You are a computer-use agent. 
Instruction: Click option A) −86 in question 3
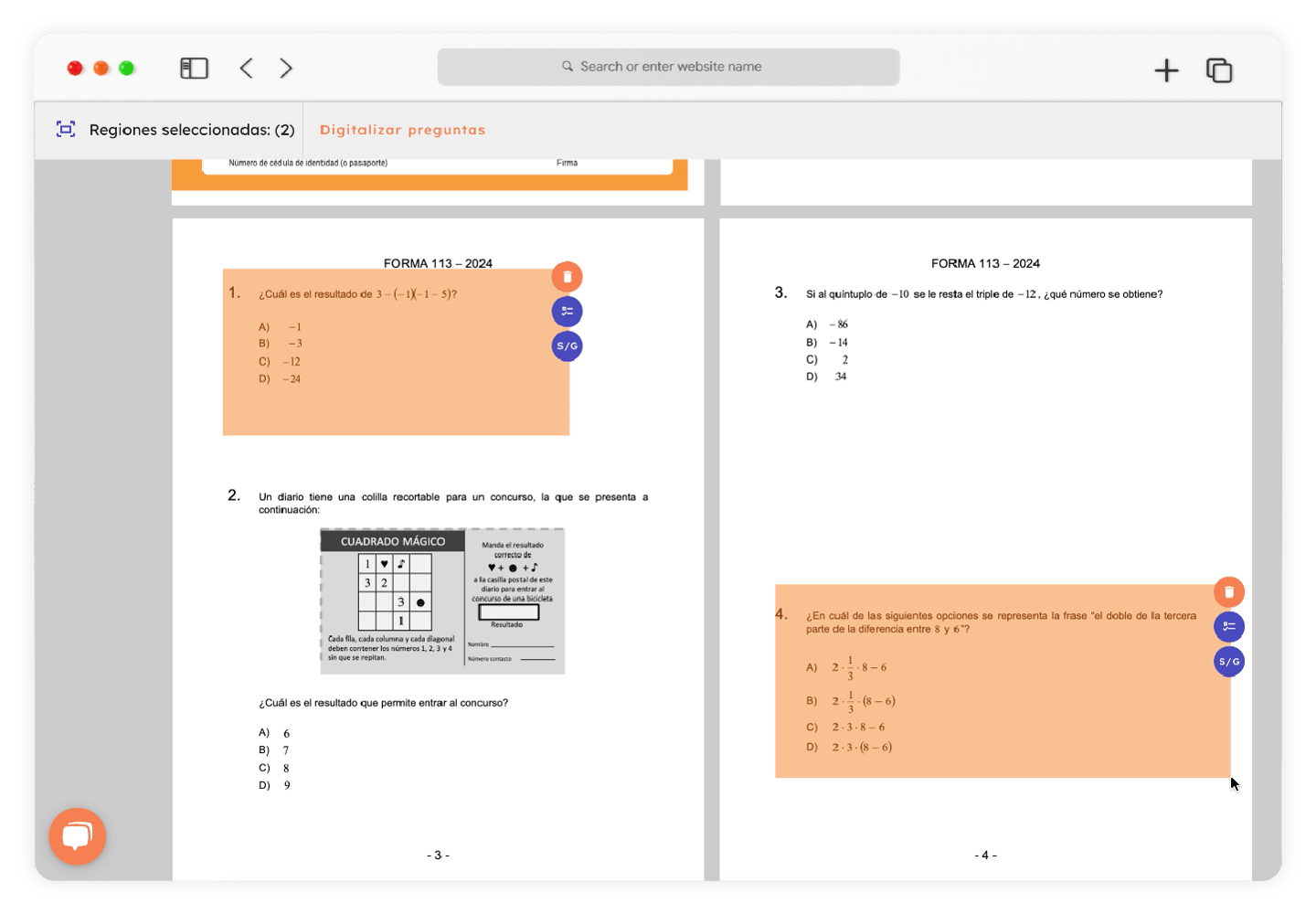[x=827, y=324]
